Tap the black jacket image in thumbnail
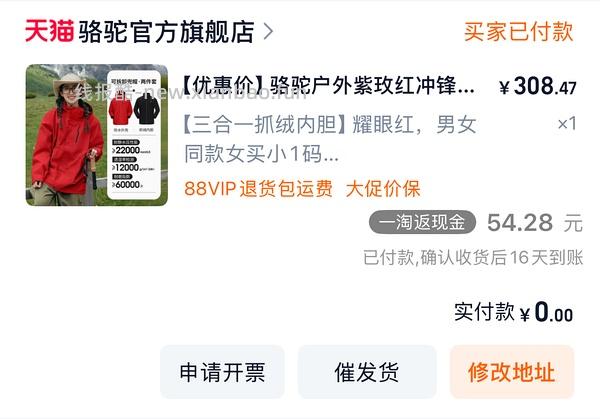Viewport: 600px width, 419px height. (146, 110)
